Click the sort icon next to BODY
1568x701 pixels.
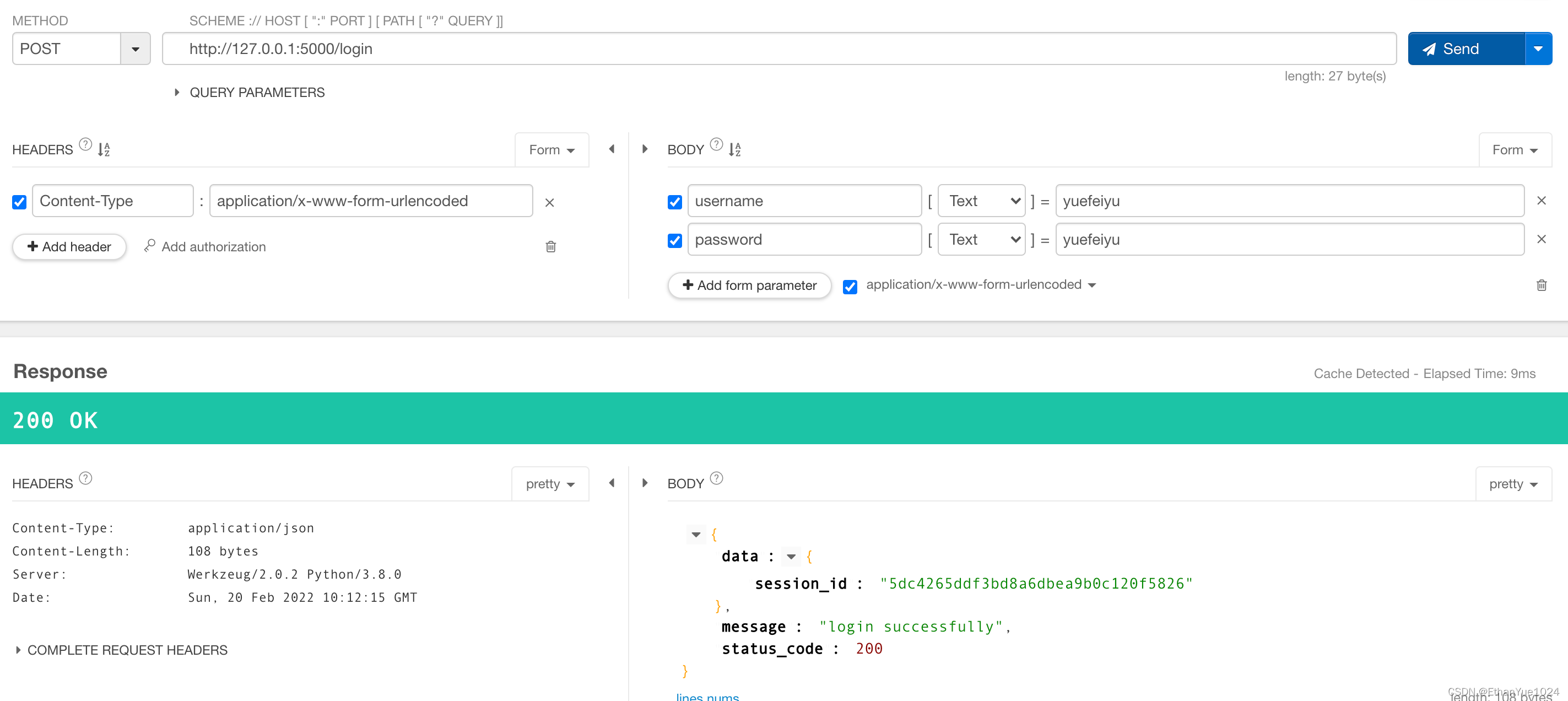pos(736,149)
